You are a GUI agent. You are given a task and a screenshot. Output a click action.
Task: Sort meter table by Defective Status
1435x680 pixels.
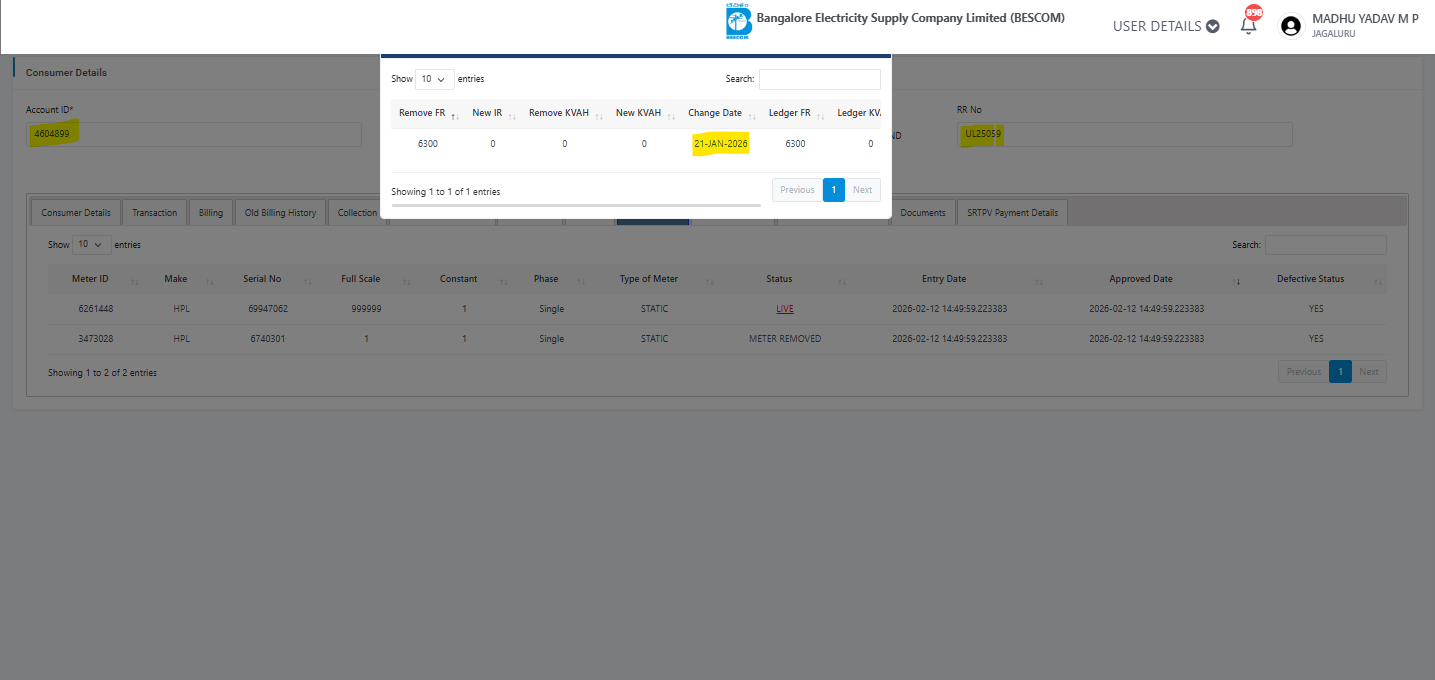click(1310, 279)
